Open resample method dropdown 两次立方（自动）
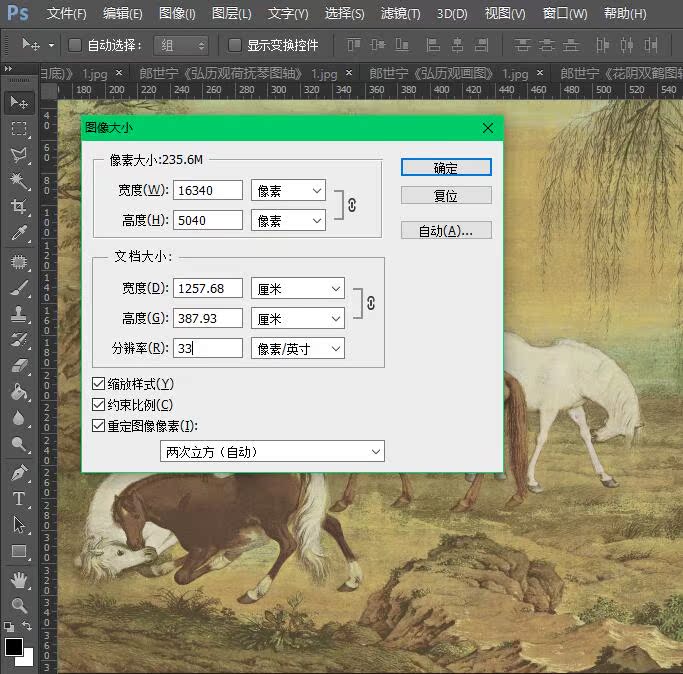This screenshot has height=674, width=683. click(272, 451)
